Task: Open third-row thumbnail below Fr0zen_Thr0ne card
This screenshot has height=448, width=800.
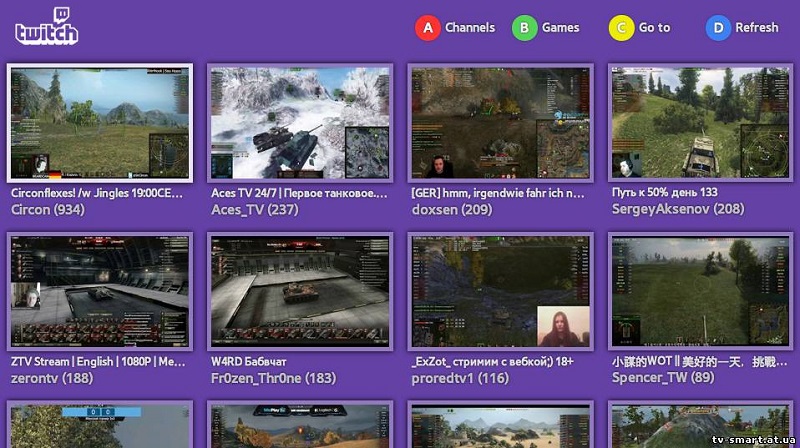Action: click(300, 425)
